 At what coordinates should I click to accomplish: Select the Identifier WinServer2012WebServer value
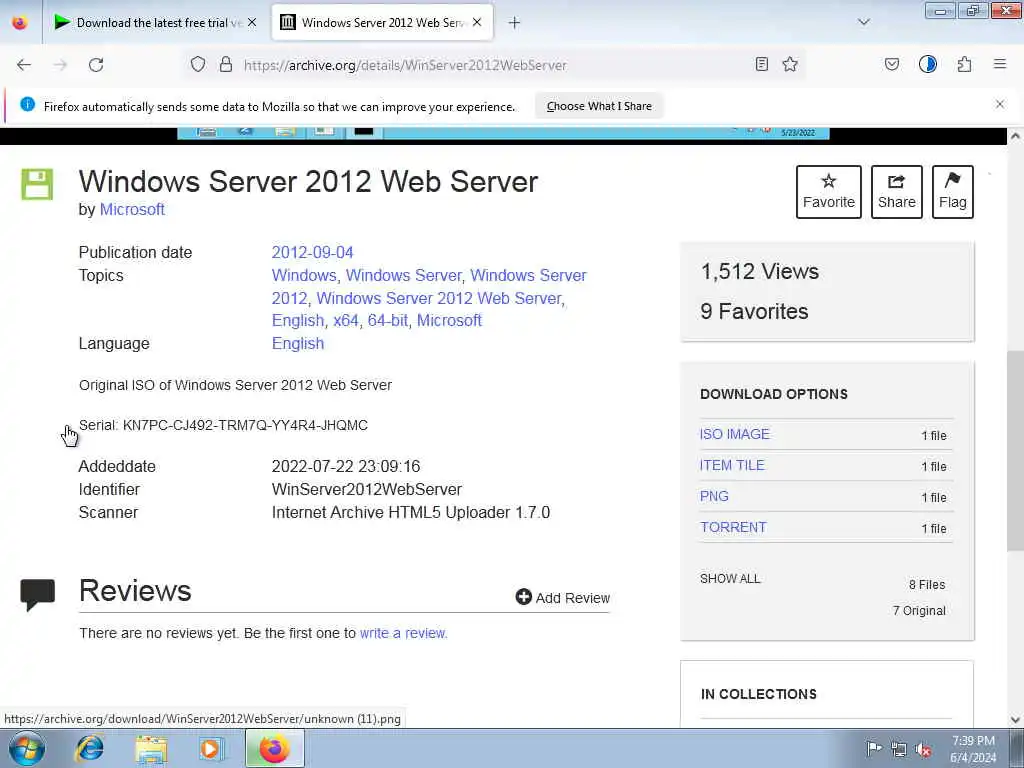pyautogui.click(x=366, y=489)
